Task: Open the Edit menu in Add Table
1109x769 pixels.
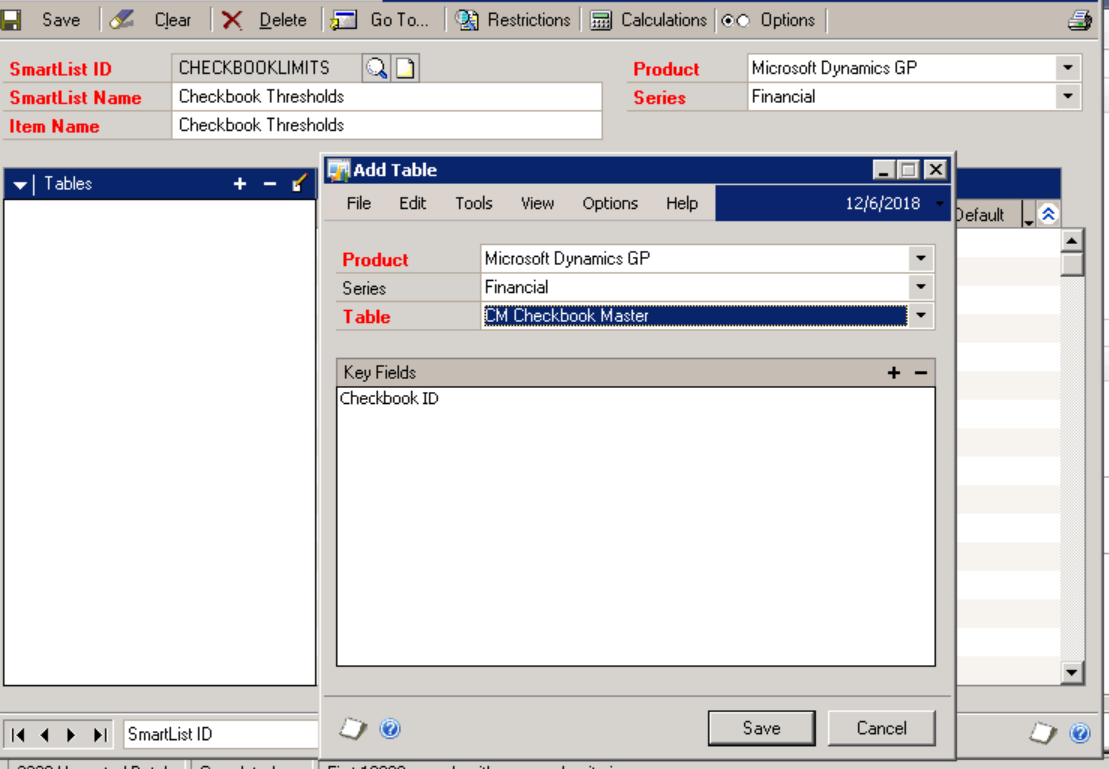Action: [412, 204]
